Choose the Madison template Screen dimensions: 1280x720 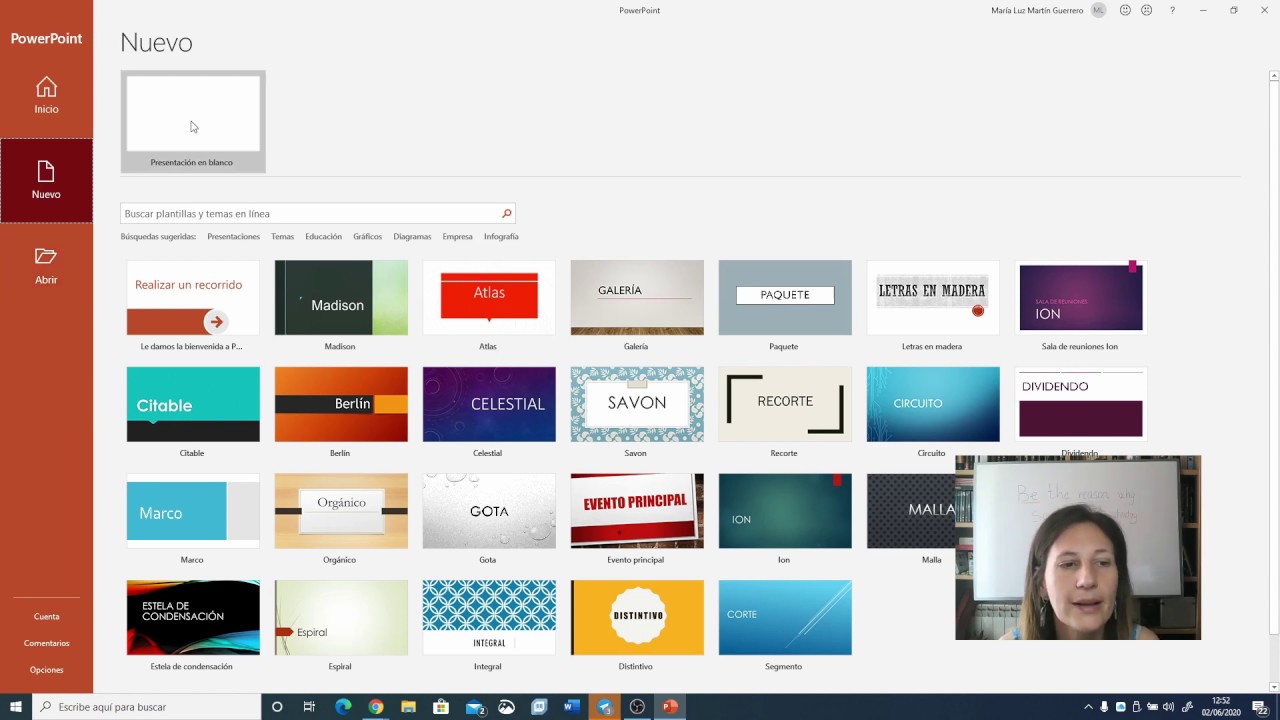coord(341,298)
